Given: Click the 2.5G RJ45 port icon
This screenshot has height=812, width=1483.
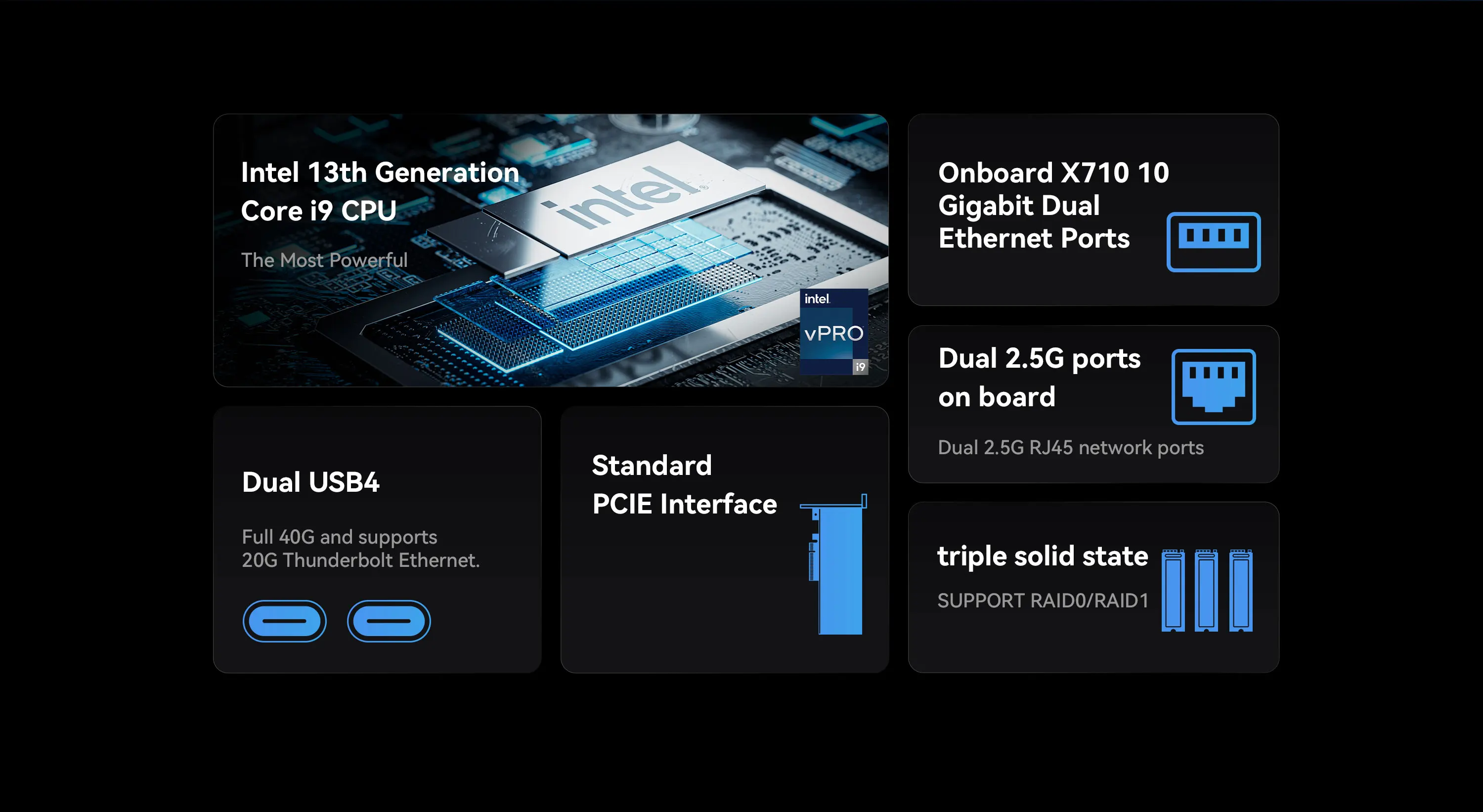Looking at the screenshot, I should pyautogui.click(x=1213, y=386).
